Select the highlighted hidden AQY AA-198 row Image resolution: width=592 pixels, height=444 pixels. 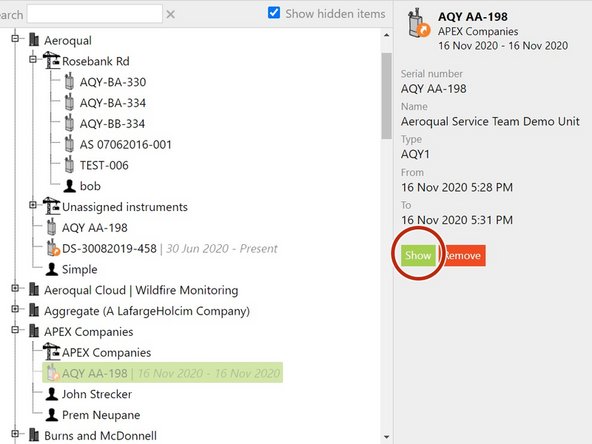click(x=162, y=373)
